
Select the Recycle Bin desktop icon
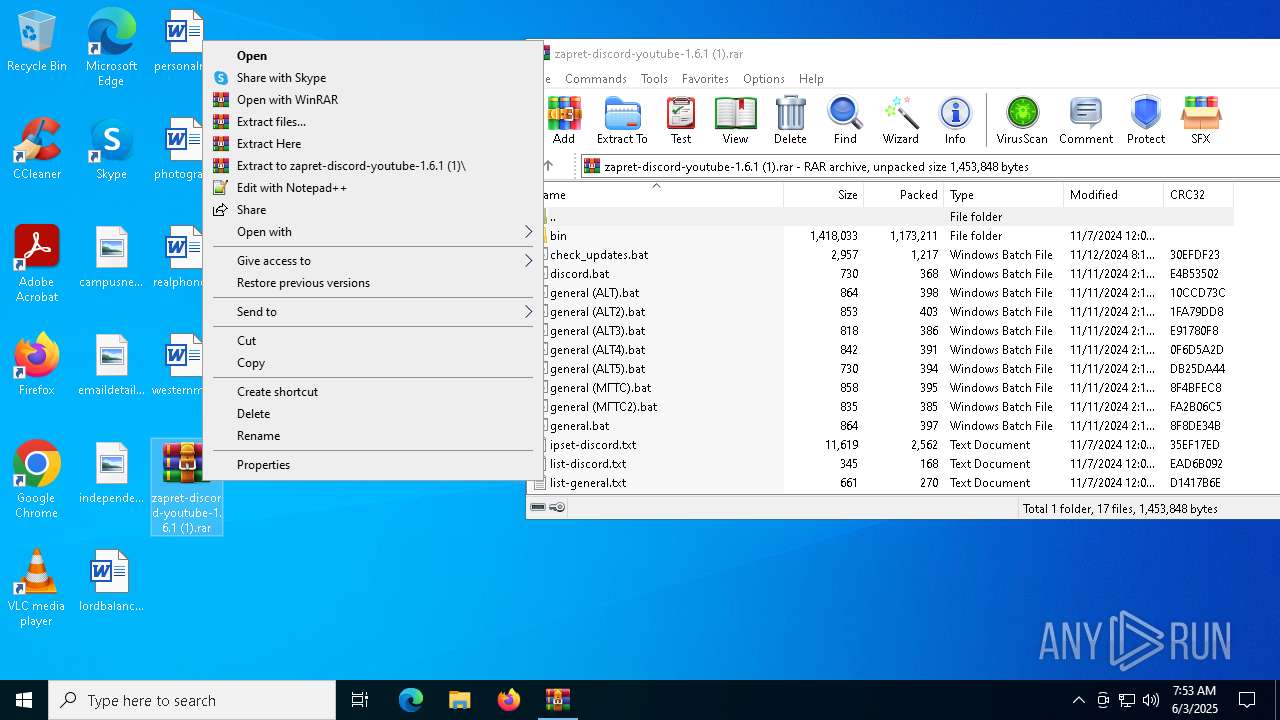coord(37,41)
